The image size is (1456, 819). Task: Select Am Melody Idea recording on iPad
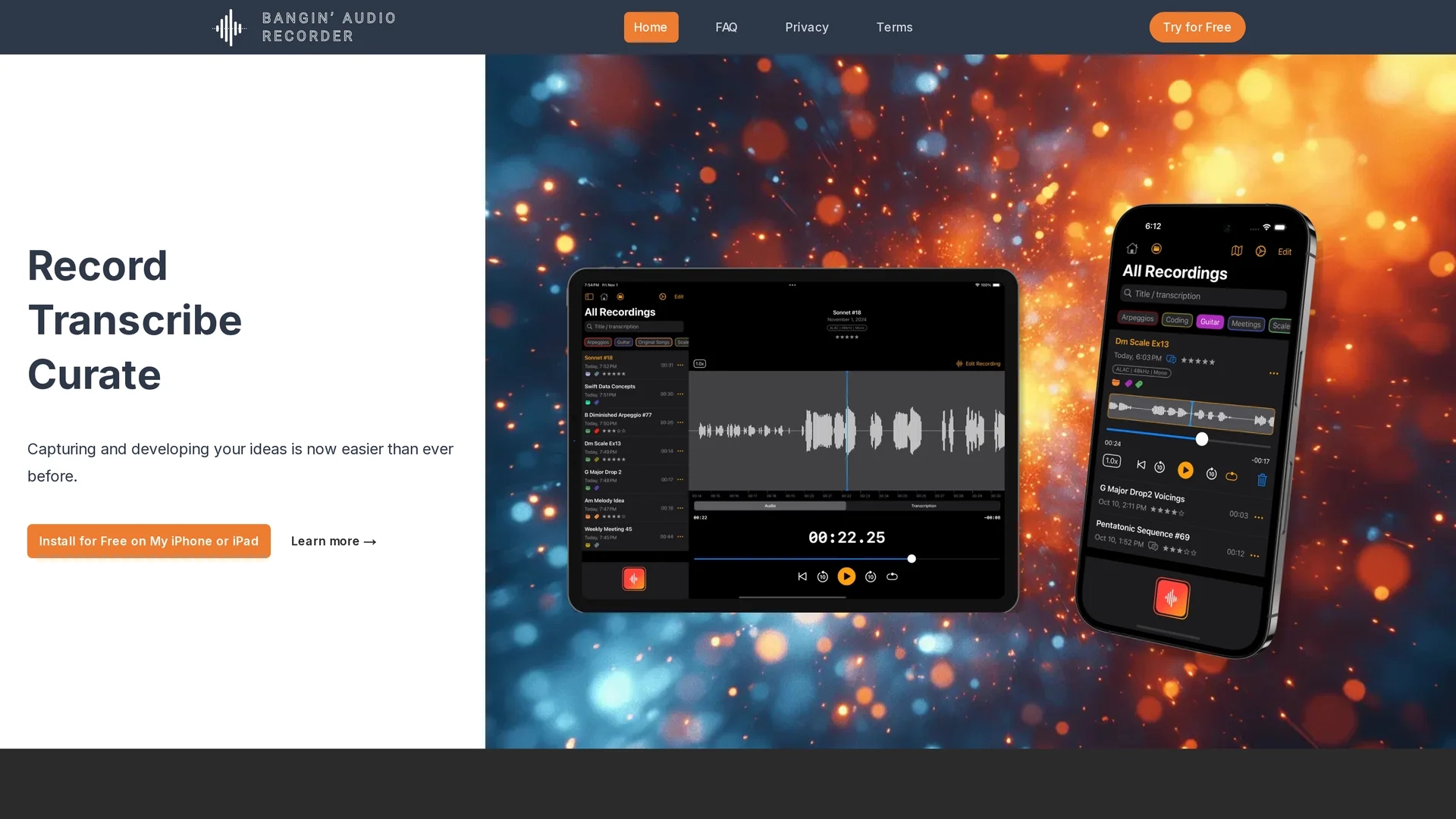tap(635, 508)
